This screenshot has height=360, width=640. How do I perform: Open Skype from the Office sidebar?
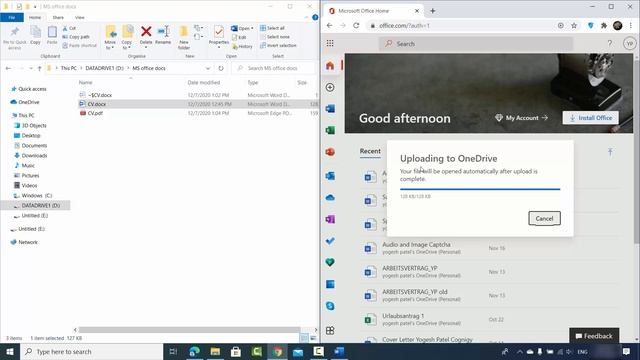click(330, 306)
